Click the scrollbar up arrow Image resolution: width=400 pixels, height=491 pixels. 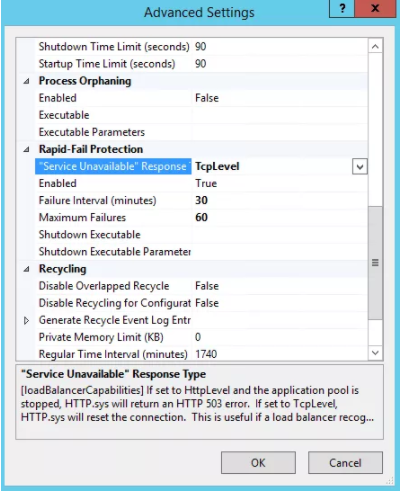[x=375, y=46]
